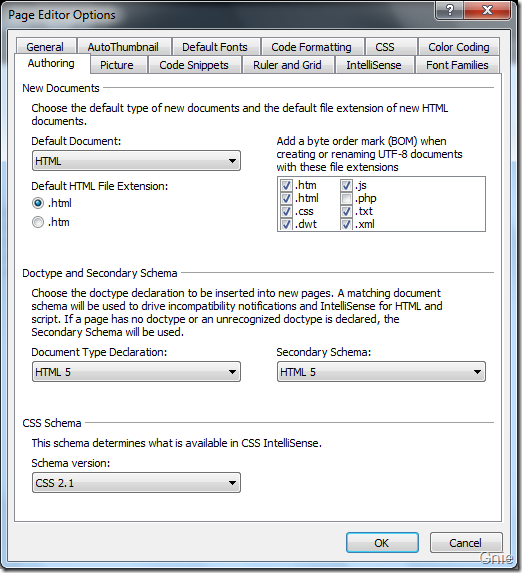Image resolution: width=522 pixels, height=573 pixels.
Task: Uncheck the .css BOM checkbox
Action: click(286, 212)
